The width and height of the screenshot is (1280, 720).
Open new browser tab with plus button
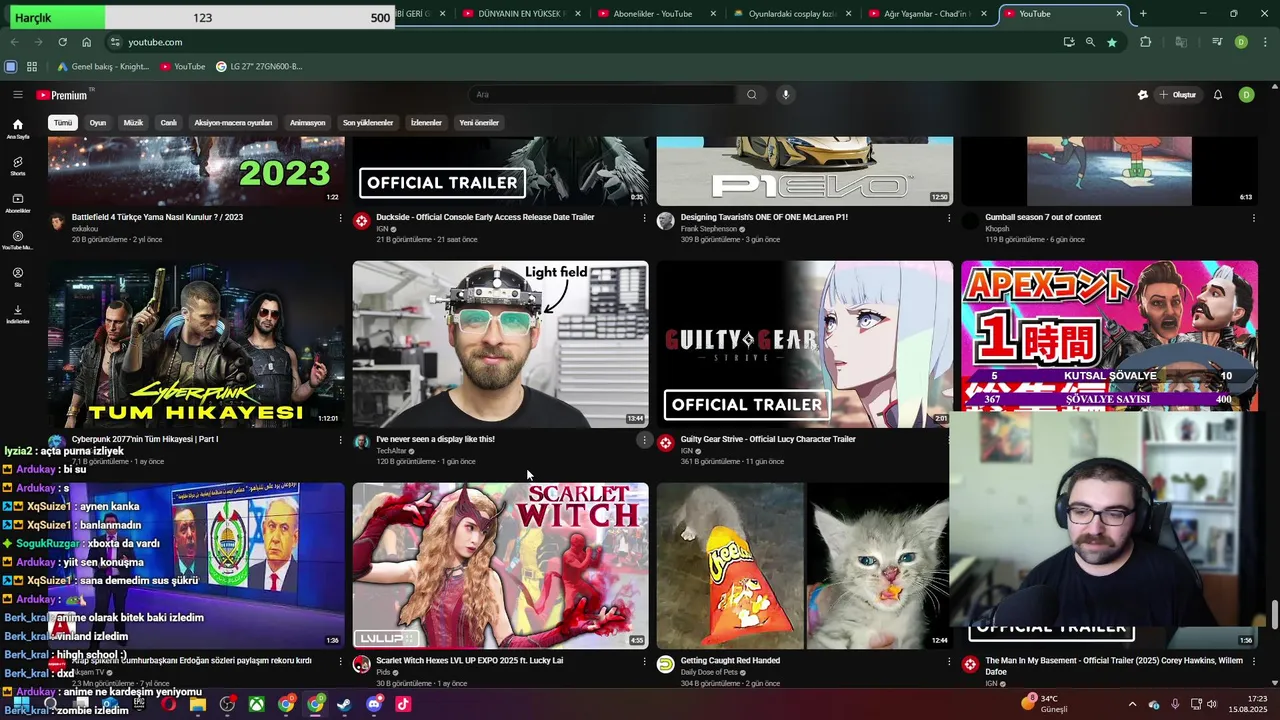click(x=1143, y=14)
